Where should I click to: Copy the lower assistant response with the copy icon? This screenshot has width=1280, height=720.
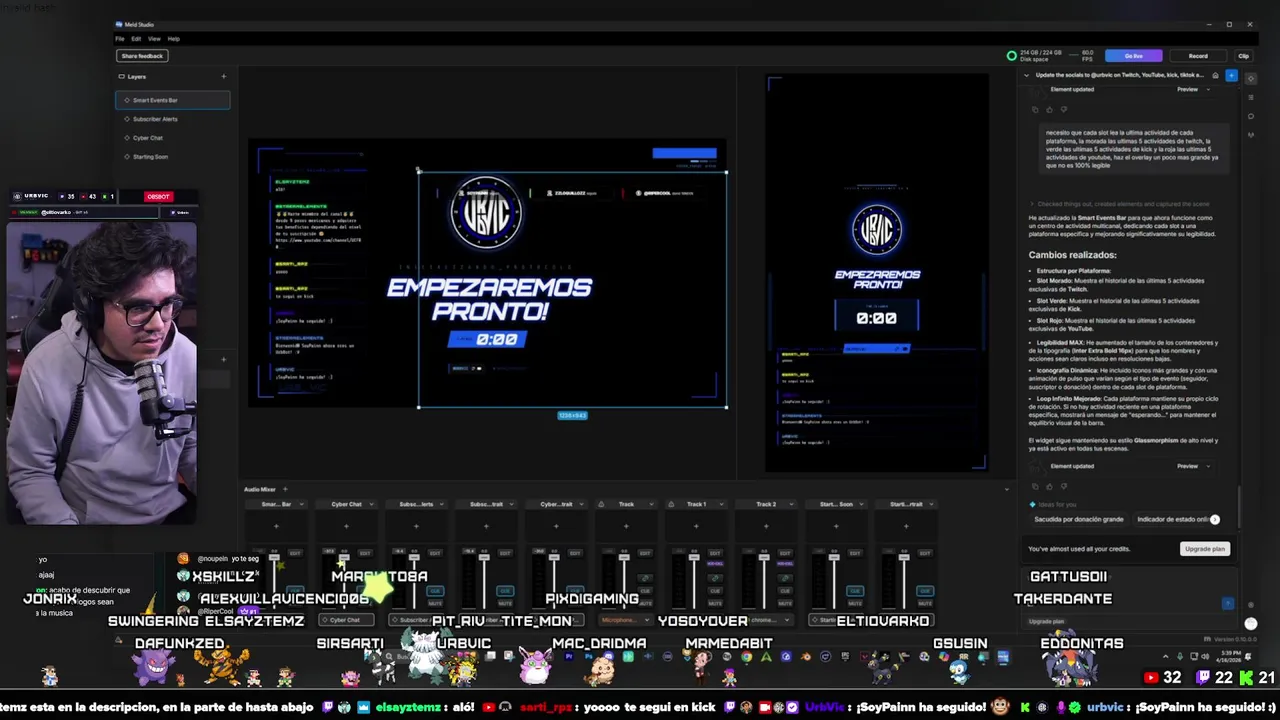pos(1034,486)
